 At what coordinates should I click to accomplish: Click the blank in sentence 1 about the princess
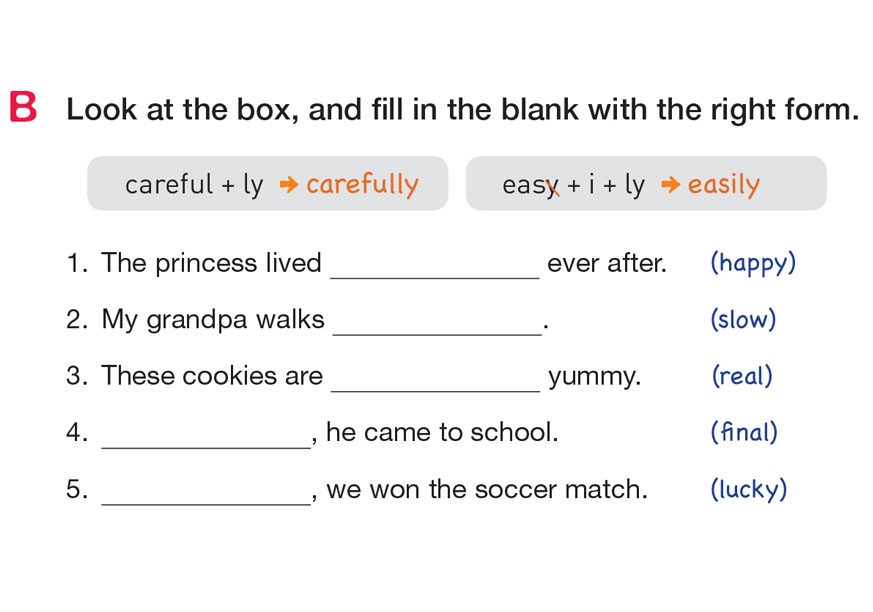(x=434, y=266)
